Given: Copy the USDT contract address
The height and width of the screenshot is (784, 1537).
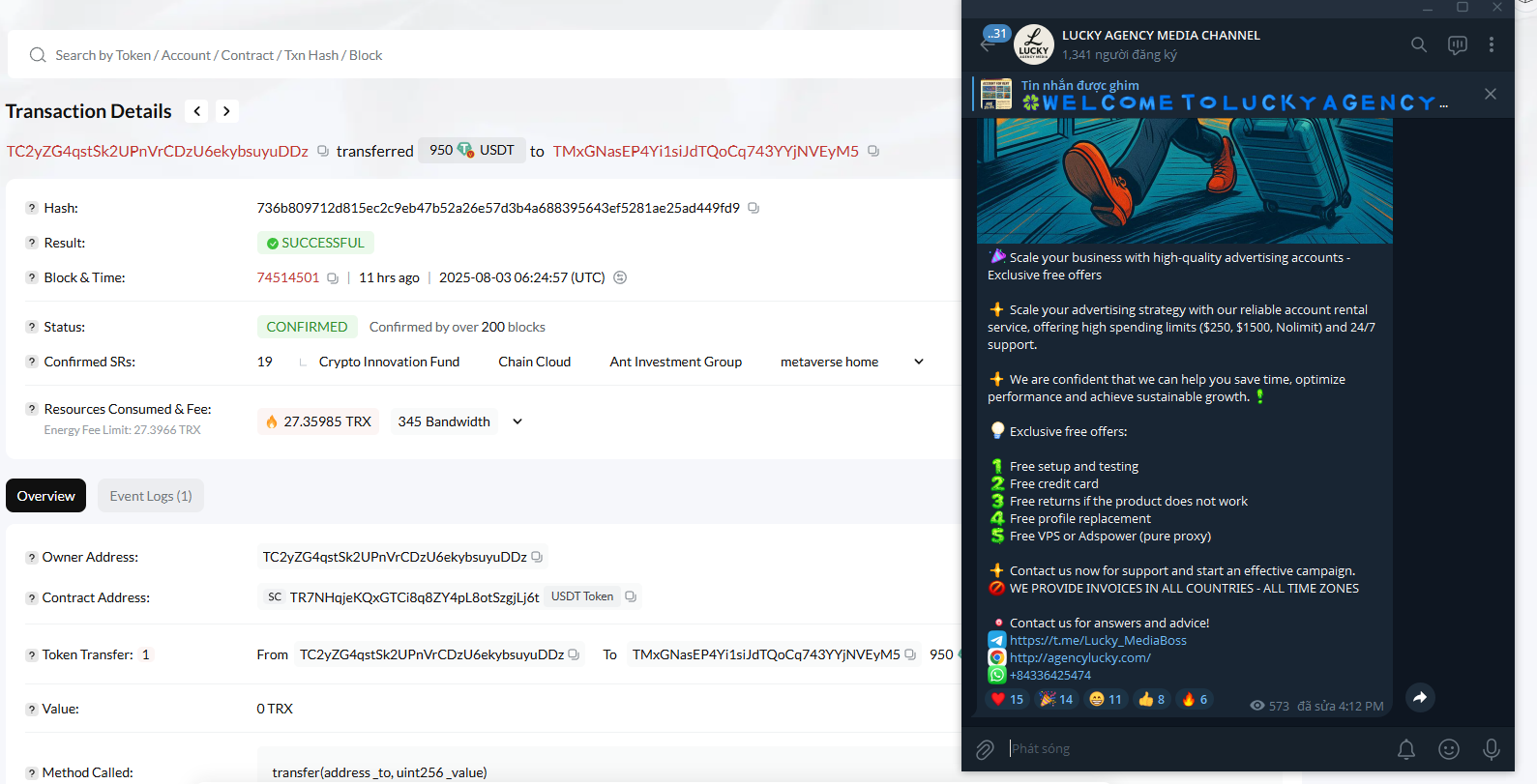Looking at the screenshot, I should pyautogui.click(x=631, y=596).
